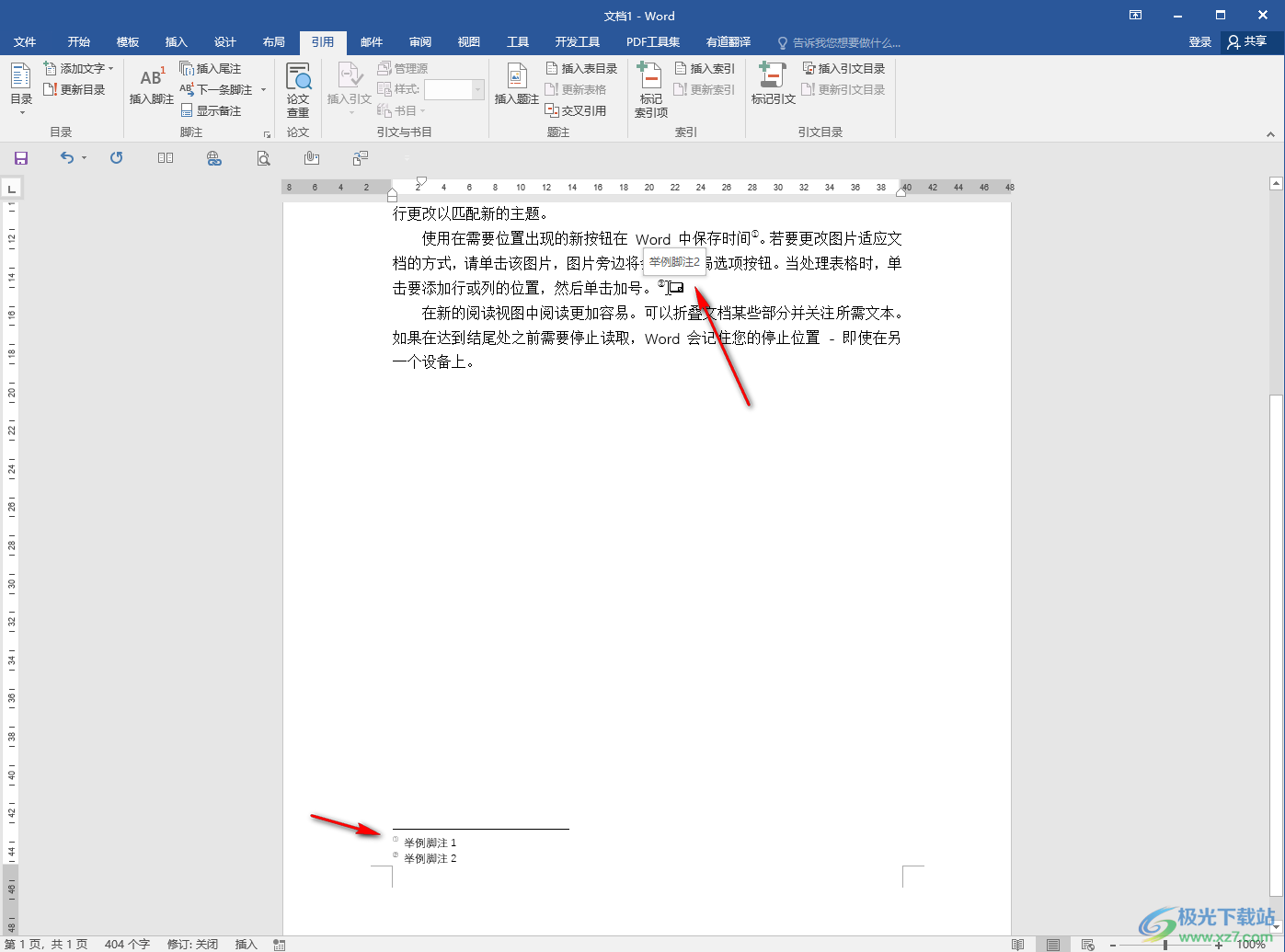The image size is (1285, 952).
Task: Click the 100% zoom level
Action: coord(1251,945)
